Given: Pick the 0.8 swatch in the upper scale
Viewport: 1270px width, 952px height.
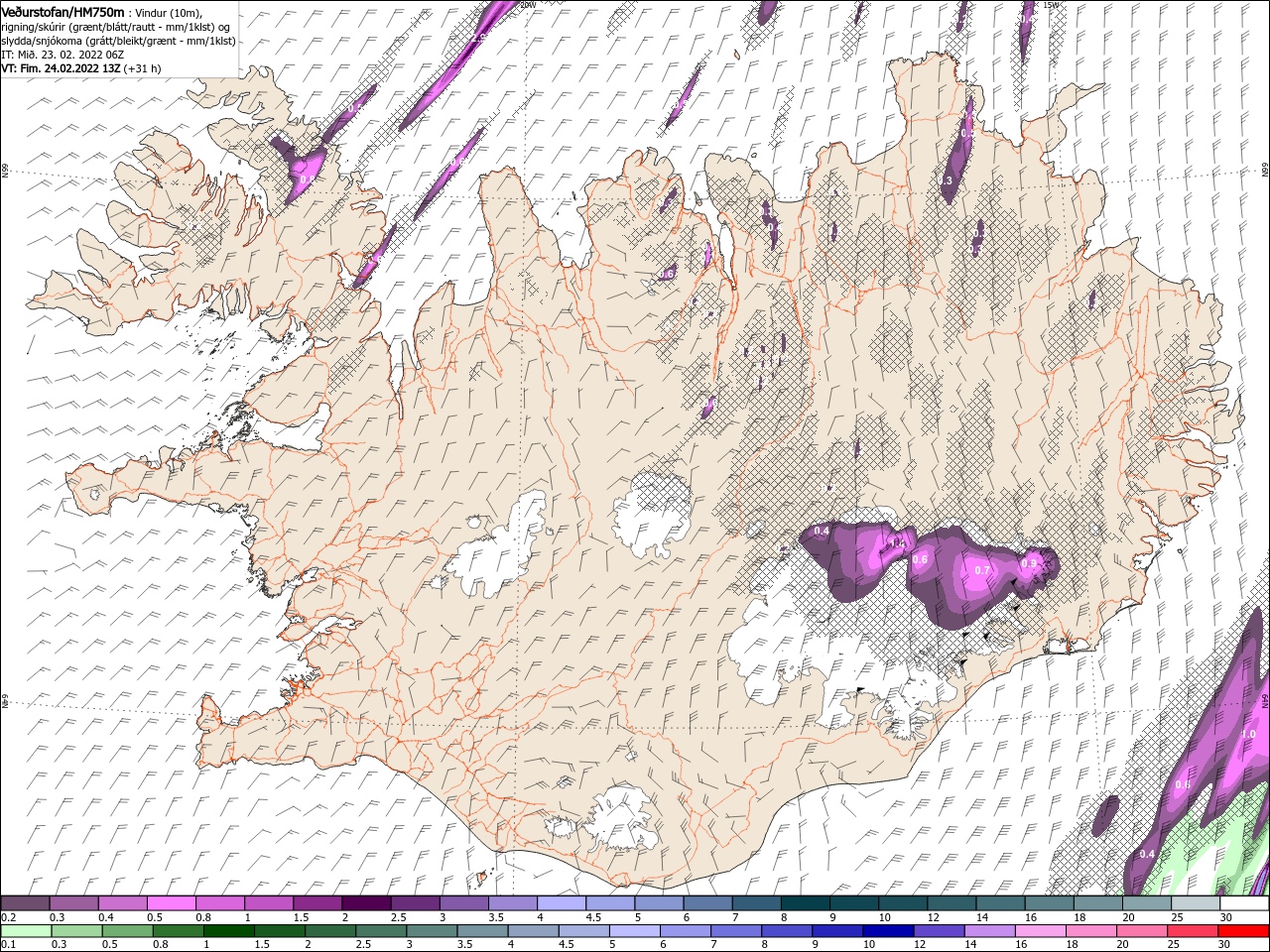Looking at the screenshot, I should click(x=219, y=903).
